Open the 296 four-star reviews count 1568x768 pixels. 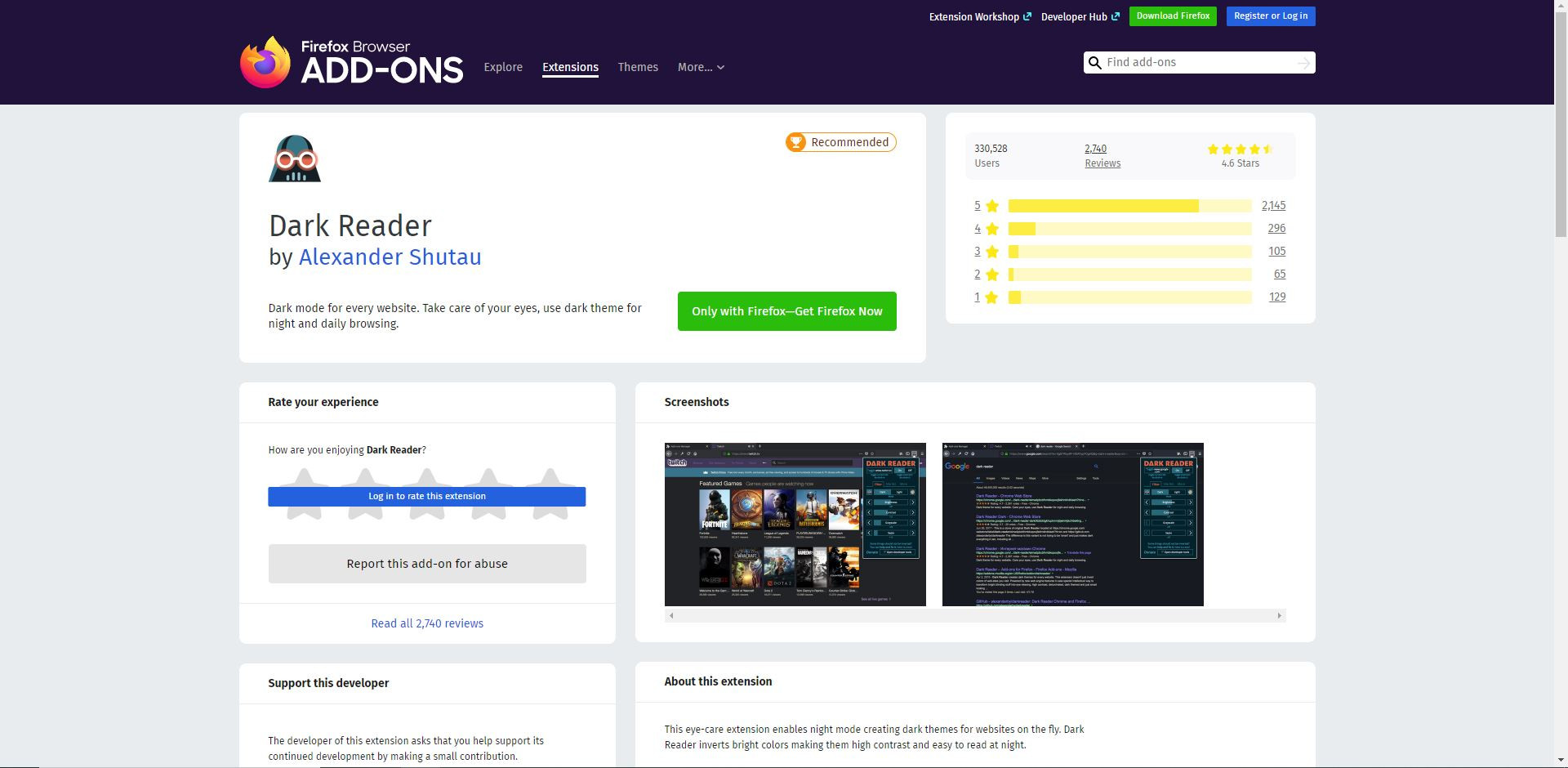point(1276,229)
